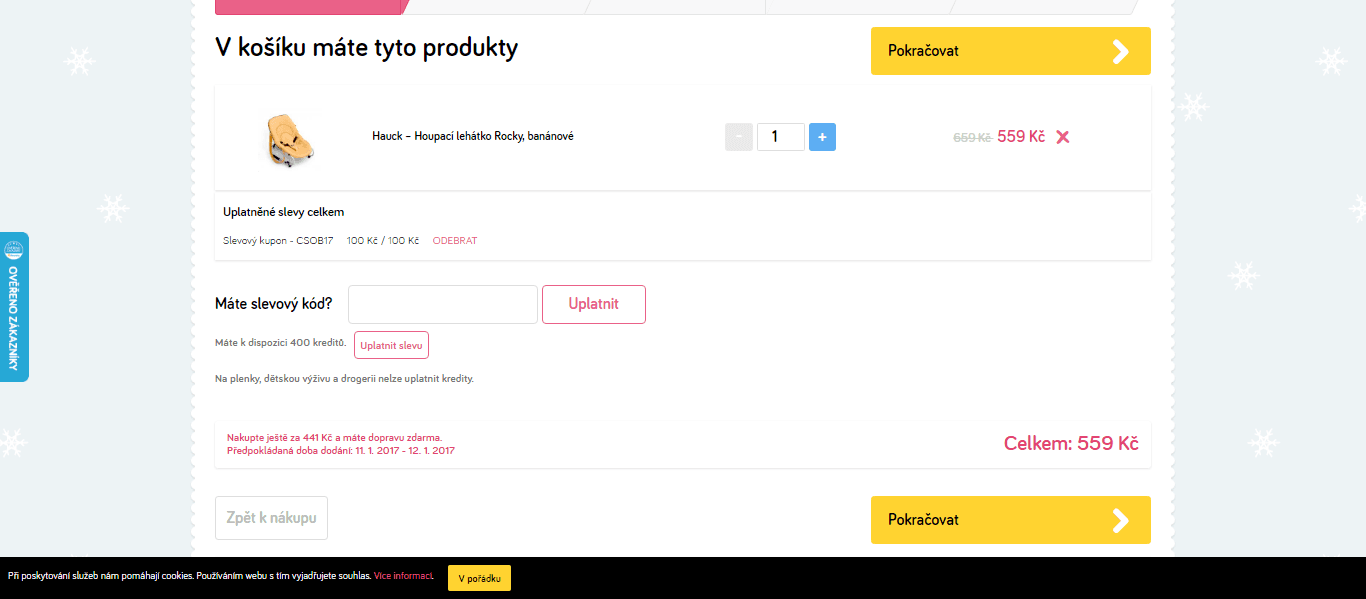Open the Ověřeno zákazníky side badge
The image size is (1366, 599).
click(x=14, y=307)
